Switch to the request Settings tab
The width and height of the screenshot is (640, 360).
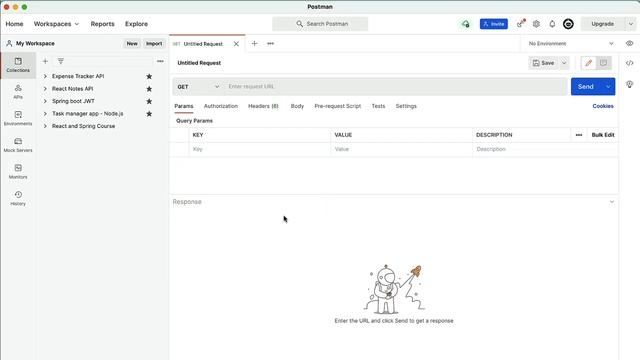(x=406, y=106)
